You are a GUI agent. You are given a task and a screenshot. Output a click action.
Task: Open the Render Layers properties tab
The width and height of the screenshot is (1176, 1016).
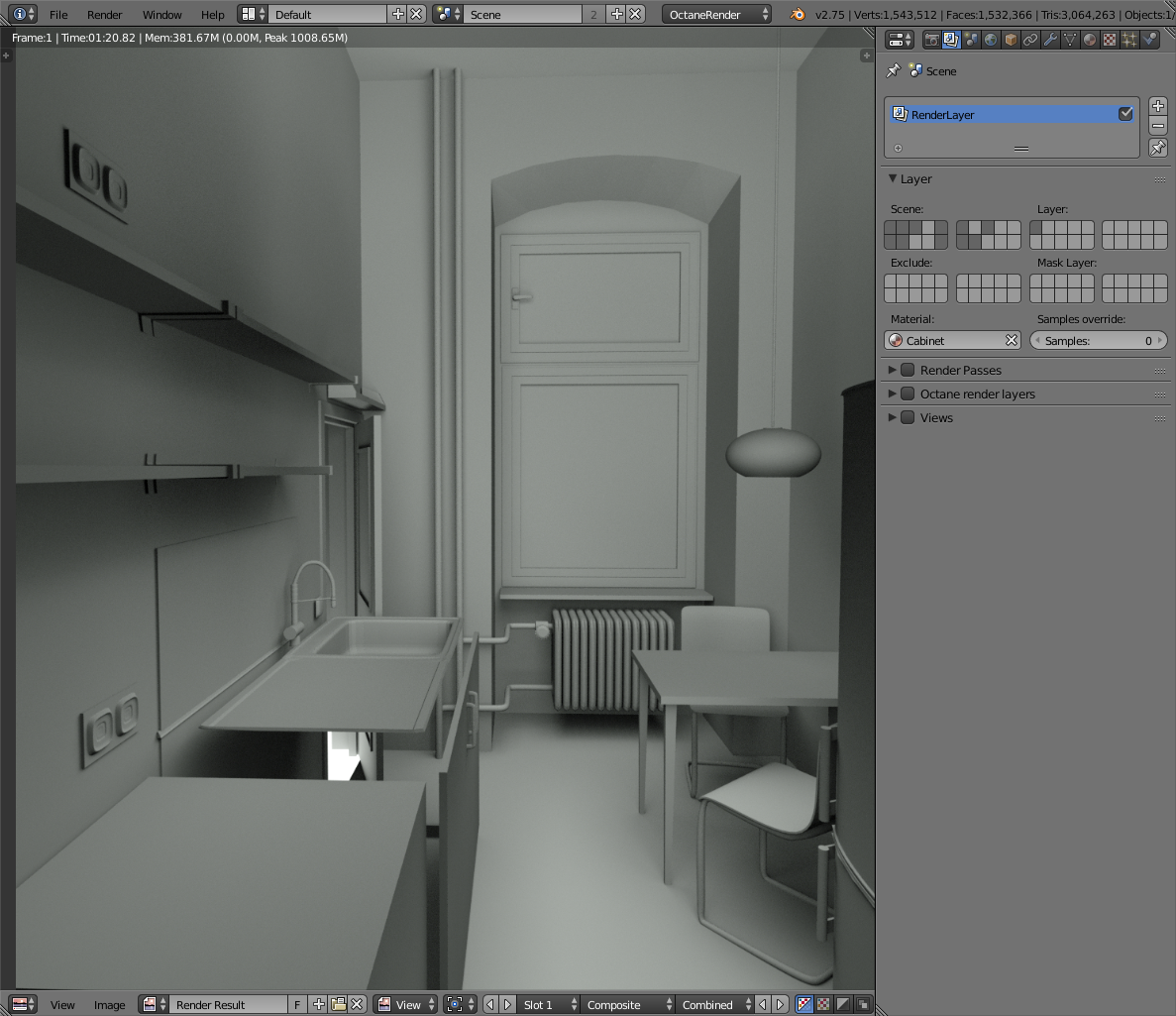click(951, 40)
